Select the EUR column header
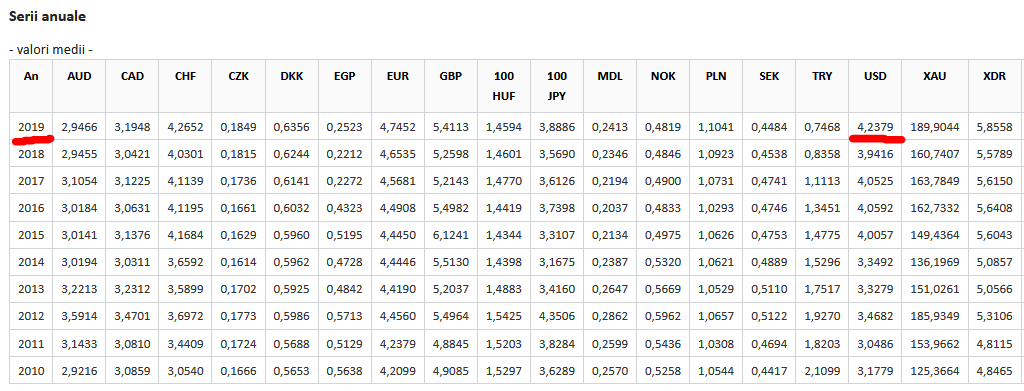 point(398,76)
